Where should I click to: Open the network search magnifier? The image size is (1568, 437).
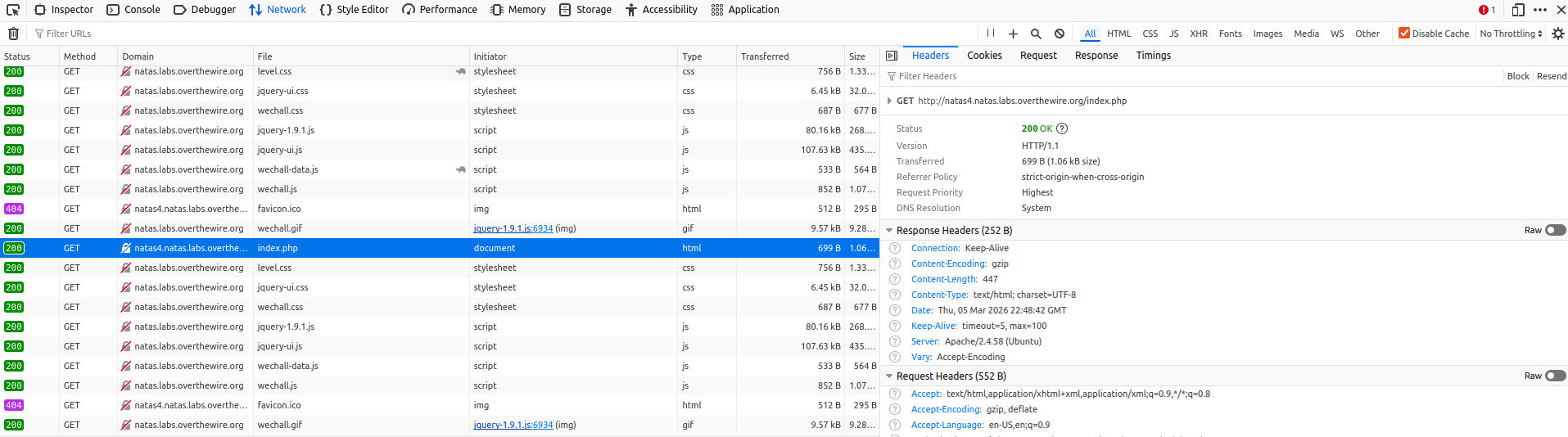(1036, 34)
